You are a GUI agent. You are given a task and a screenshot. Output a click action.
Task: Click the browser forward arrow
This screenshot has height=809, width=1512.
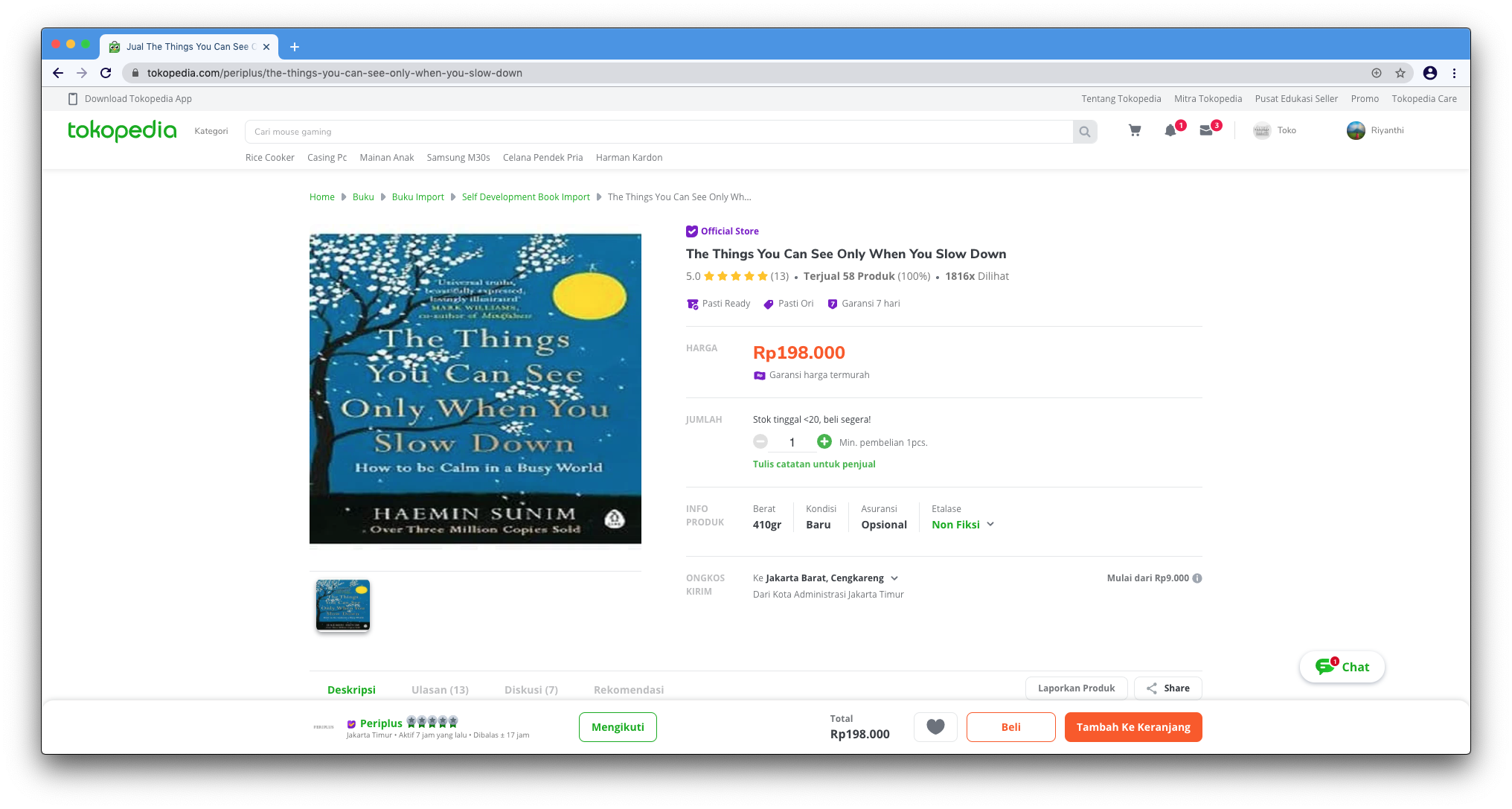point(82,73)
